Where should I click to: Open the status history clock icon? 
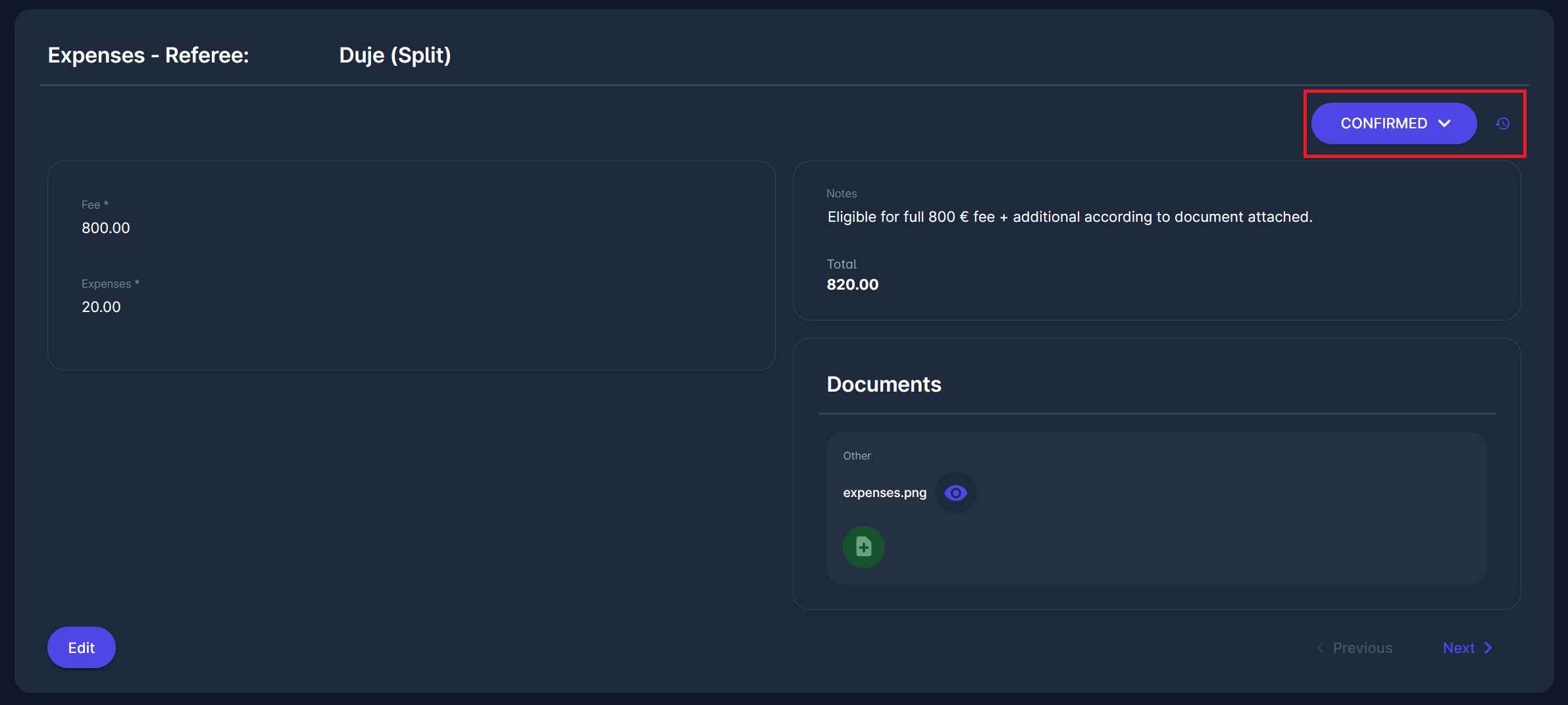pos(1502,124)
